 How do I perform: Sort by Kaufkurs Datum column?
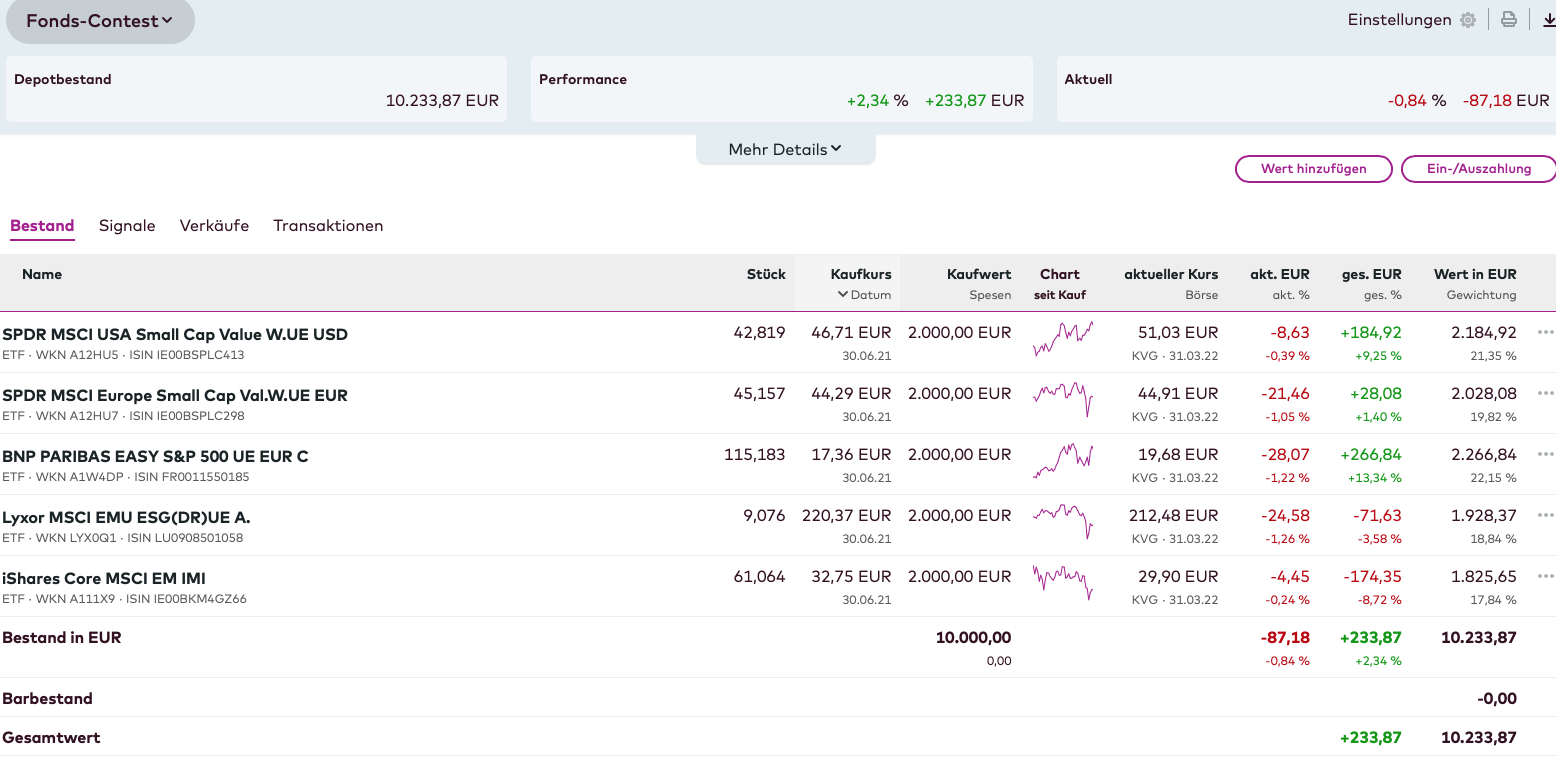click(x=864, y=295)
